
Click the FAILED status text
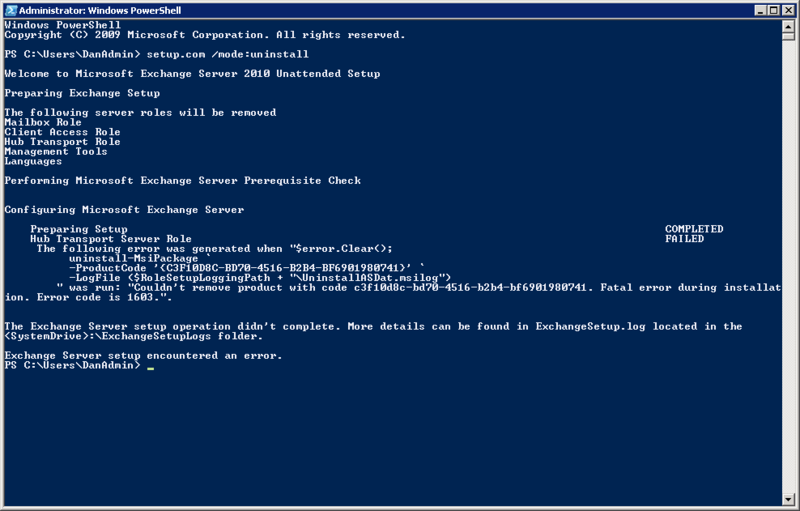coord(684,239)
